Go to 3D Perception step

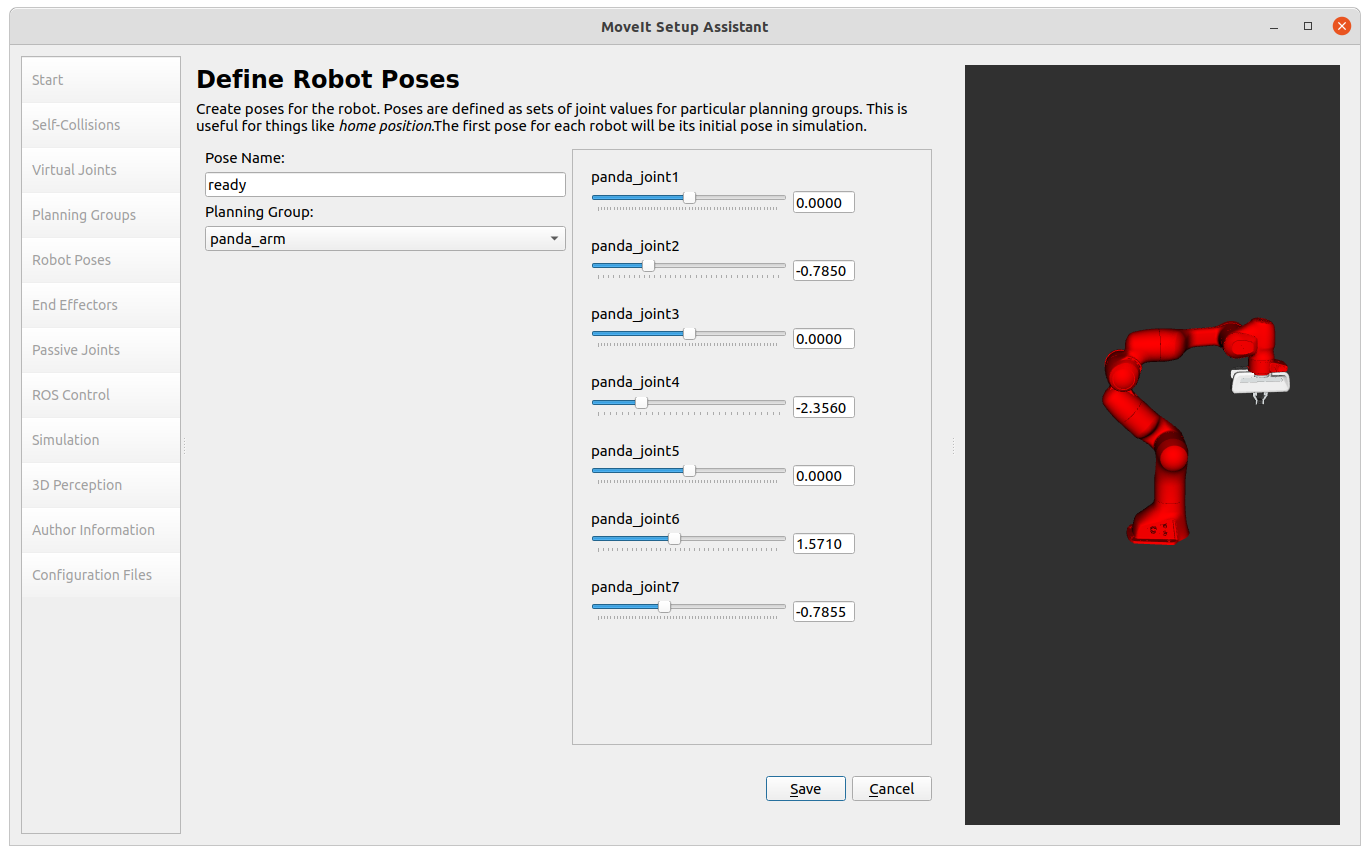[100, 485]
